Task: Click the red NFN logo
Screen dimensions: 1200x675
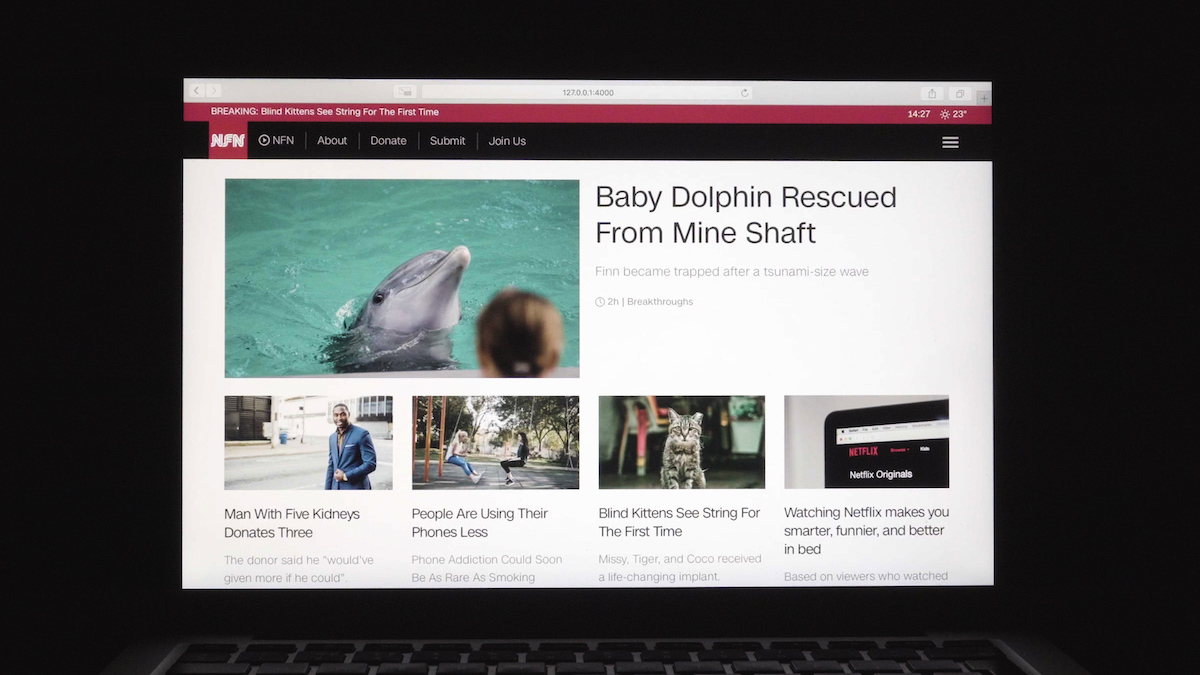Action: pos(228,141)
